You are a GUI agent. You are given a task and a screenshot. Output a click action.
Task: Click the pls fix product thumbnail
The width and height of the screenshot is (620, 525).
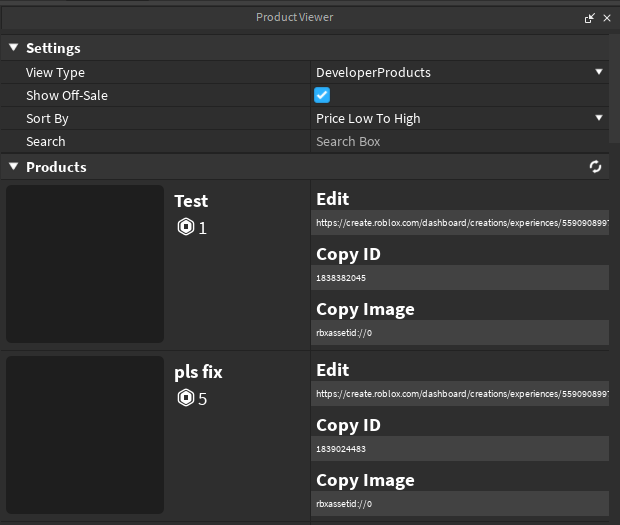coord(85,435)
